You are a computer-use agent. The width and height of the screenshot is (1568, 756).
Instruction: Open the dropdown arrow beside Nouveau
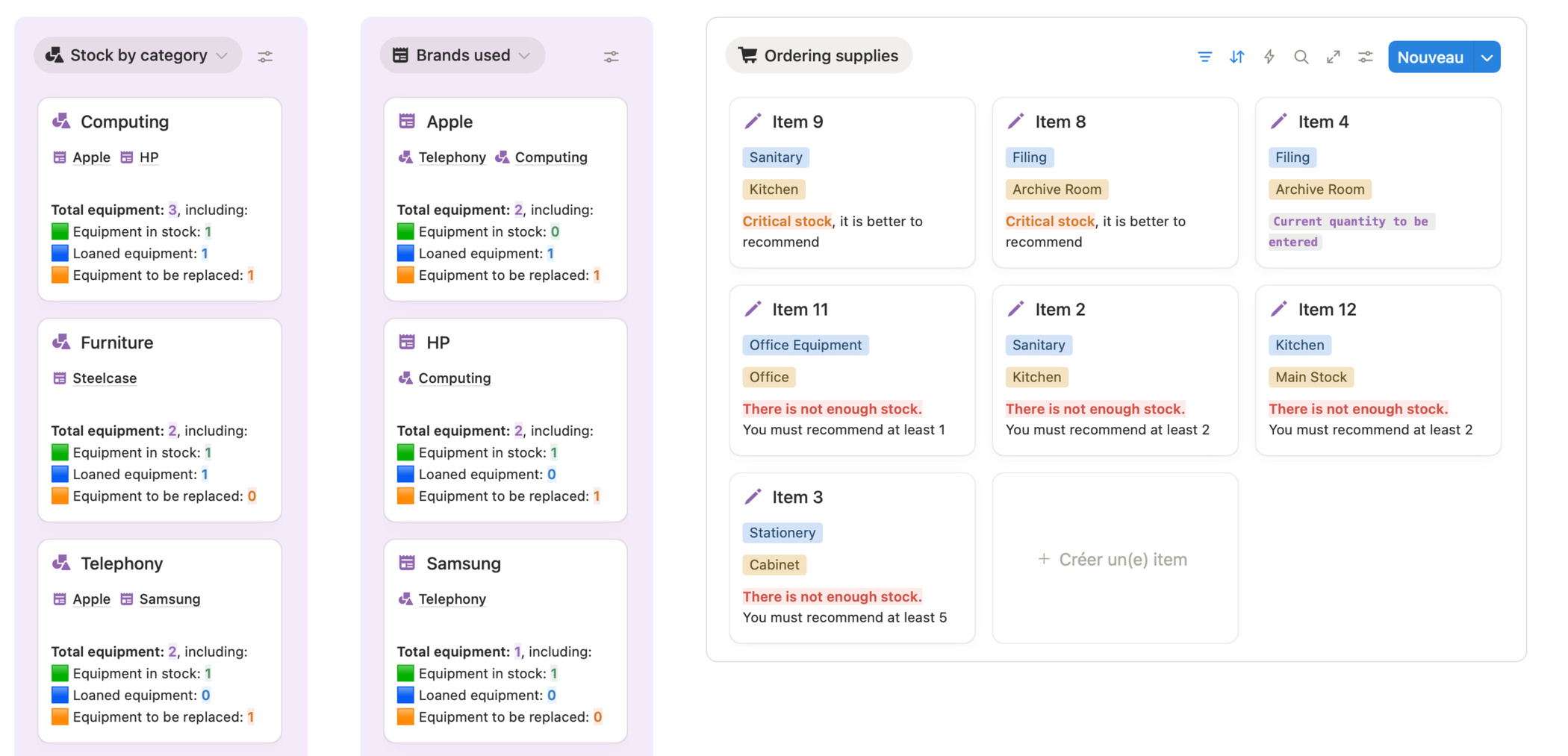tap(1487, 57)
